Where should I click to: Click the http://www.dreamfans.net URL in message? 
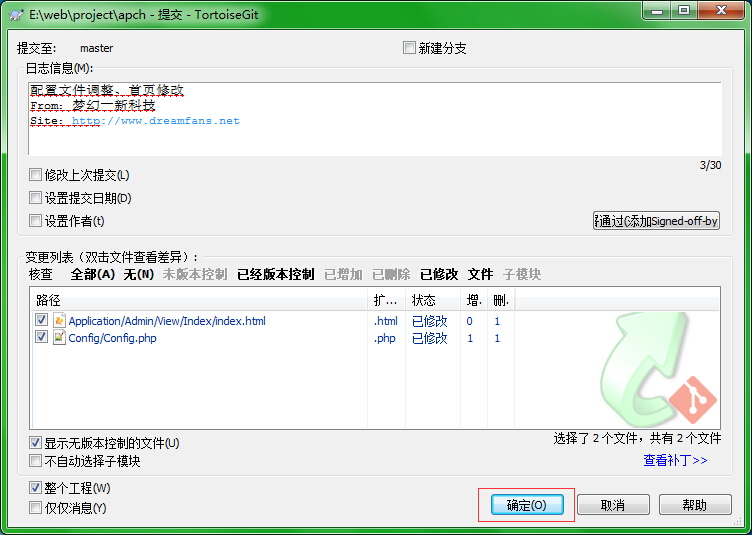(156, 121)
